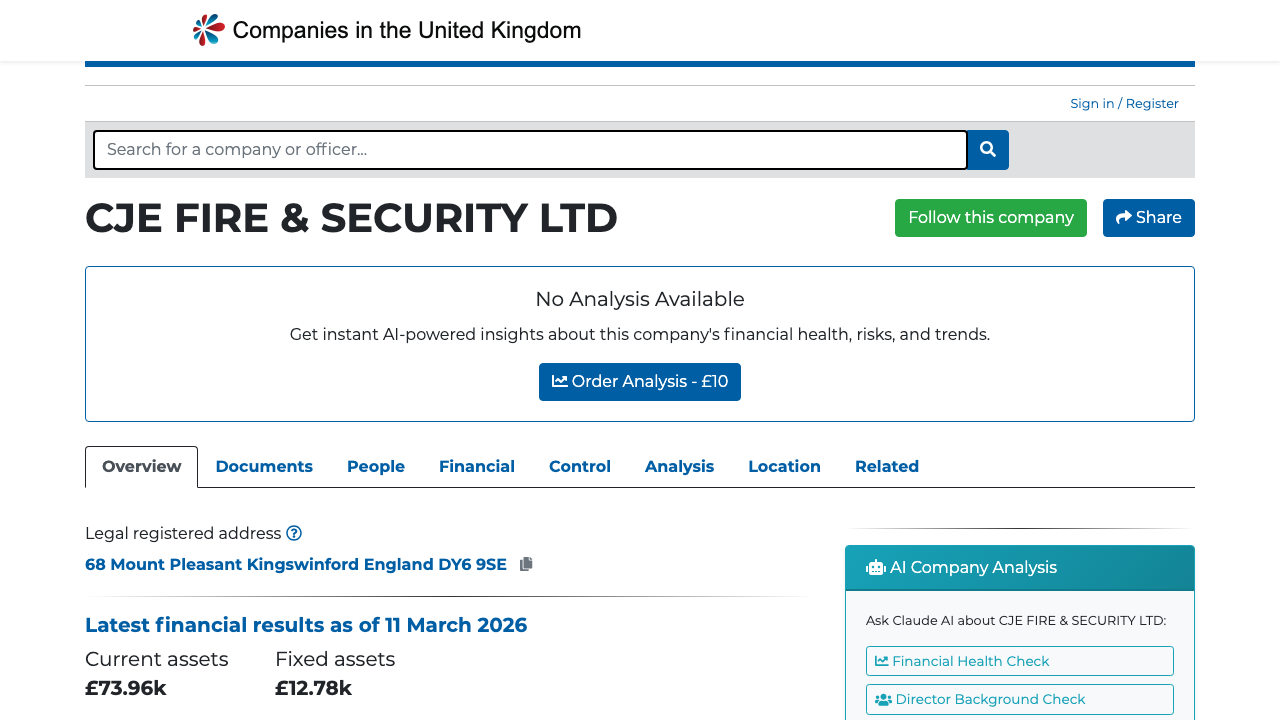Image resolution: width=1280 pixels, height=720 pixels.
Task: Open the 68 Mount Pleasant address link
Action: [295, 564]
